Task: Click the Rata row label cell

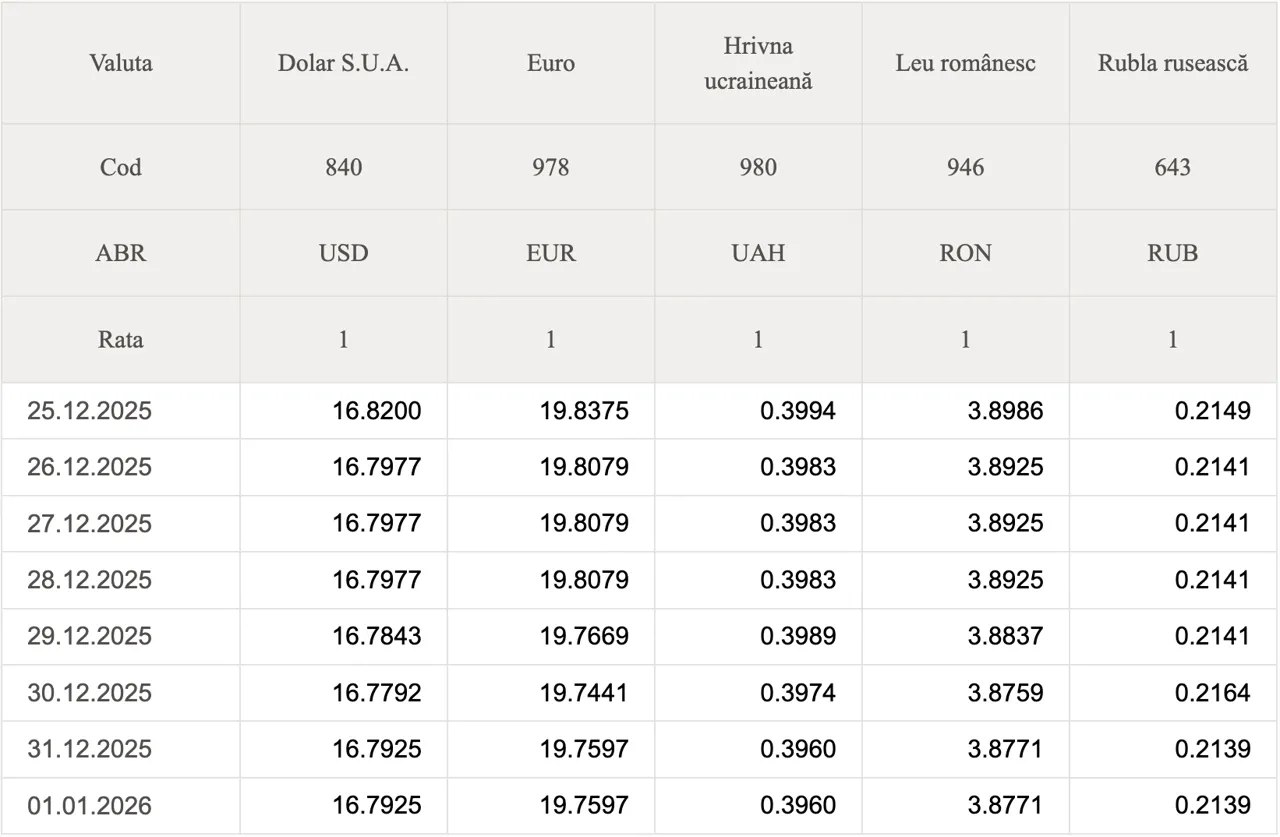Action: coord(121,339)
